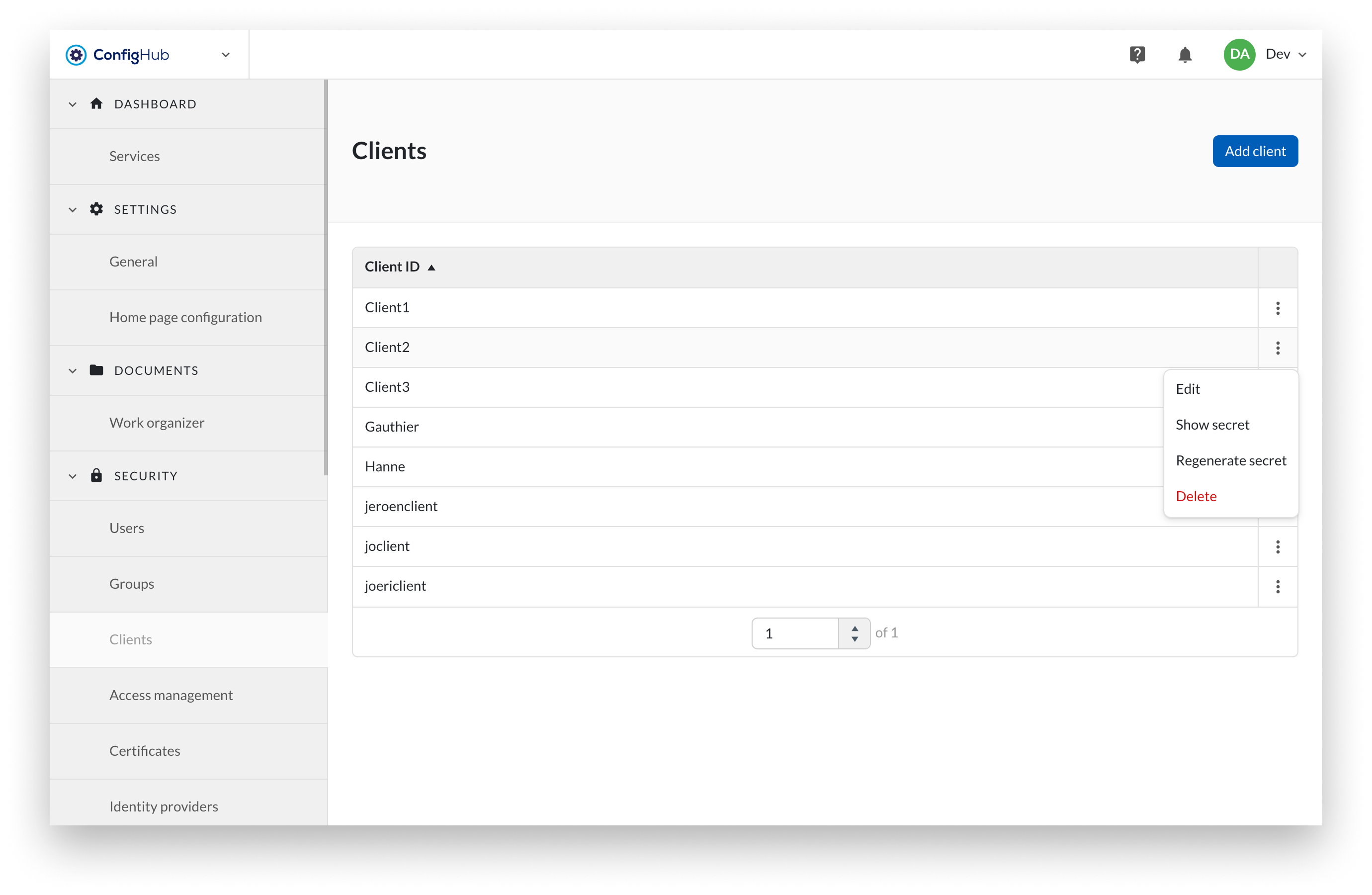Image resolution: width=1372 pixels, height=895 pixels.
Task: Open Work organizer in the sidebar
Action: 188,423
